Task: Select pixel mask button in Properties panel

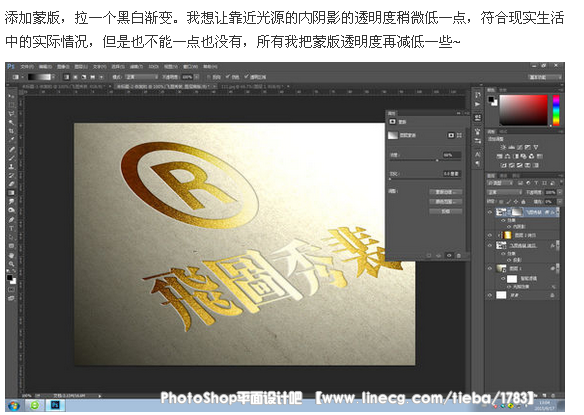Action: tap(451, 135)
